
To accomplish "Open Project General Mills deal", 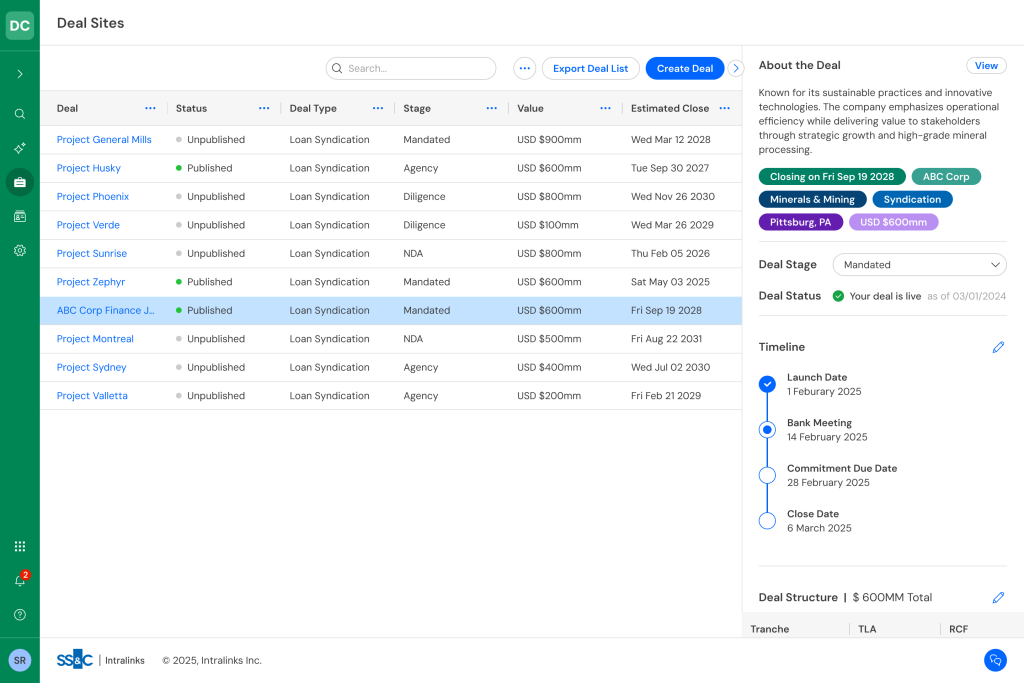I will 104,140.
